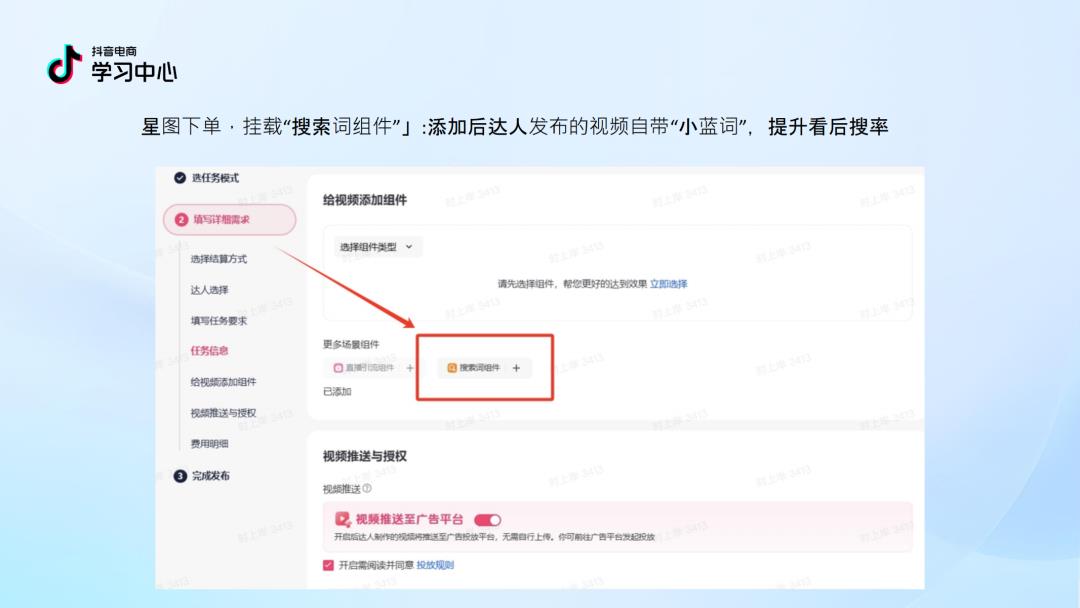The image size is (1080, 608).
Task: Click the 更多场景组件 label
Action: [351, 344]
